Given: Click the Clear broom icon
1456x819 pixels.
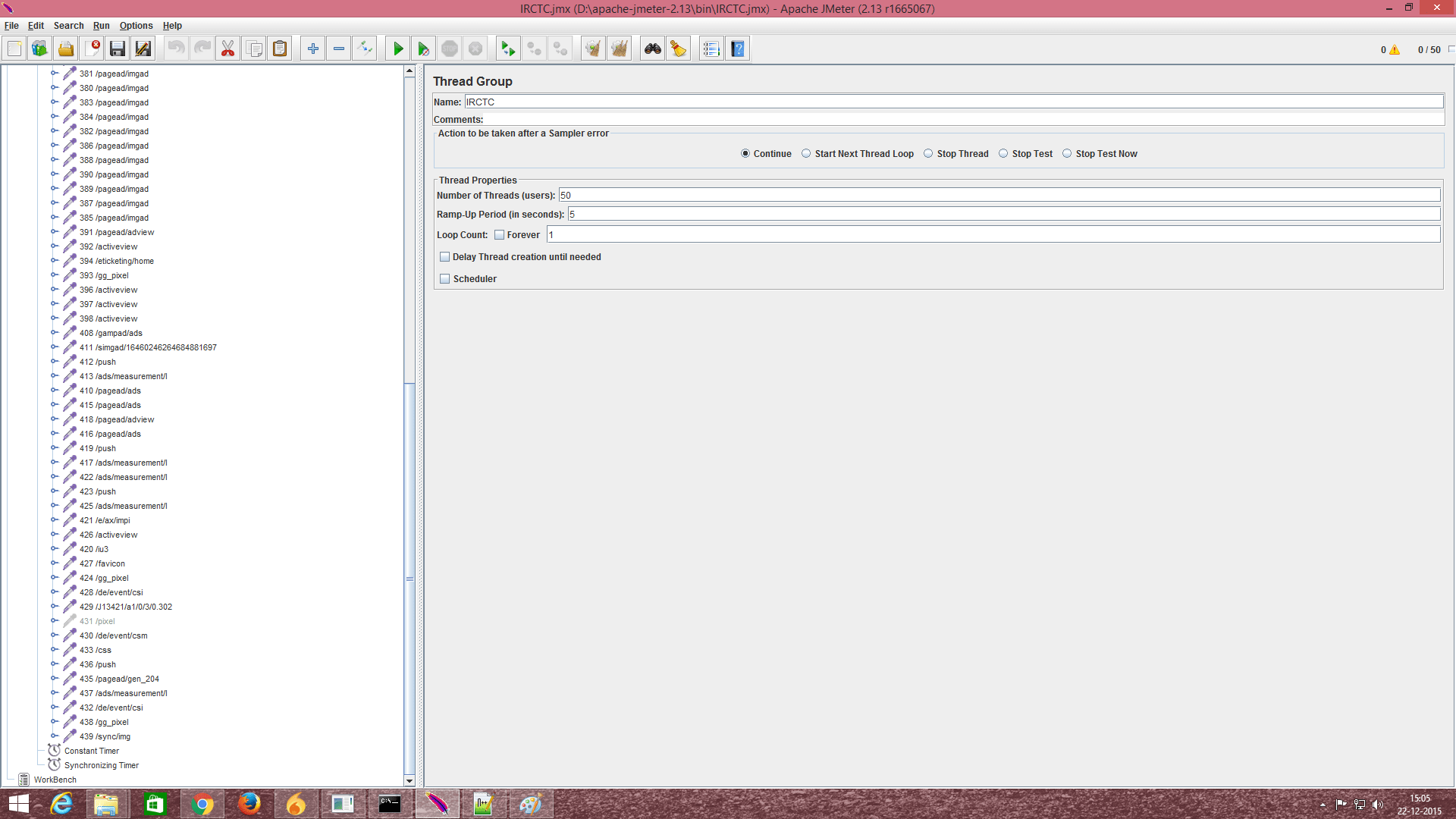Looking at the screenshot, I should (593, 49).
